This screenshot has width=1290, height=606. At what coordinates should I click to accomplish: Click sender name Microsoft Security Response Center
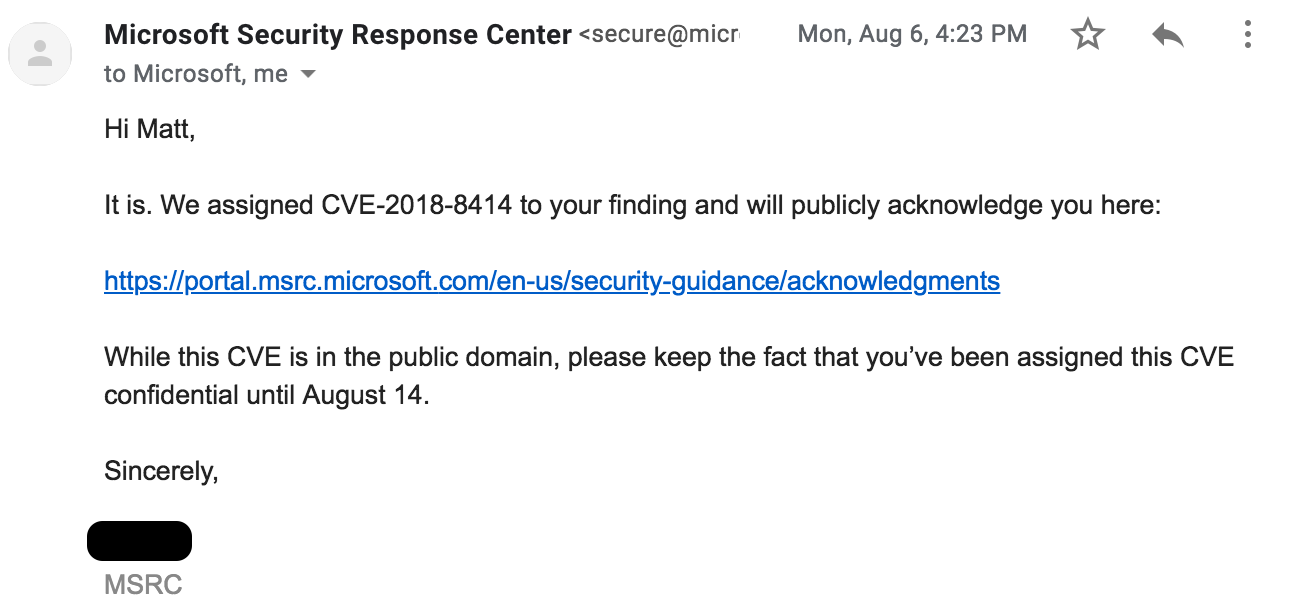pos(338,35)
